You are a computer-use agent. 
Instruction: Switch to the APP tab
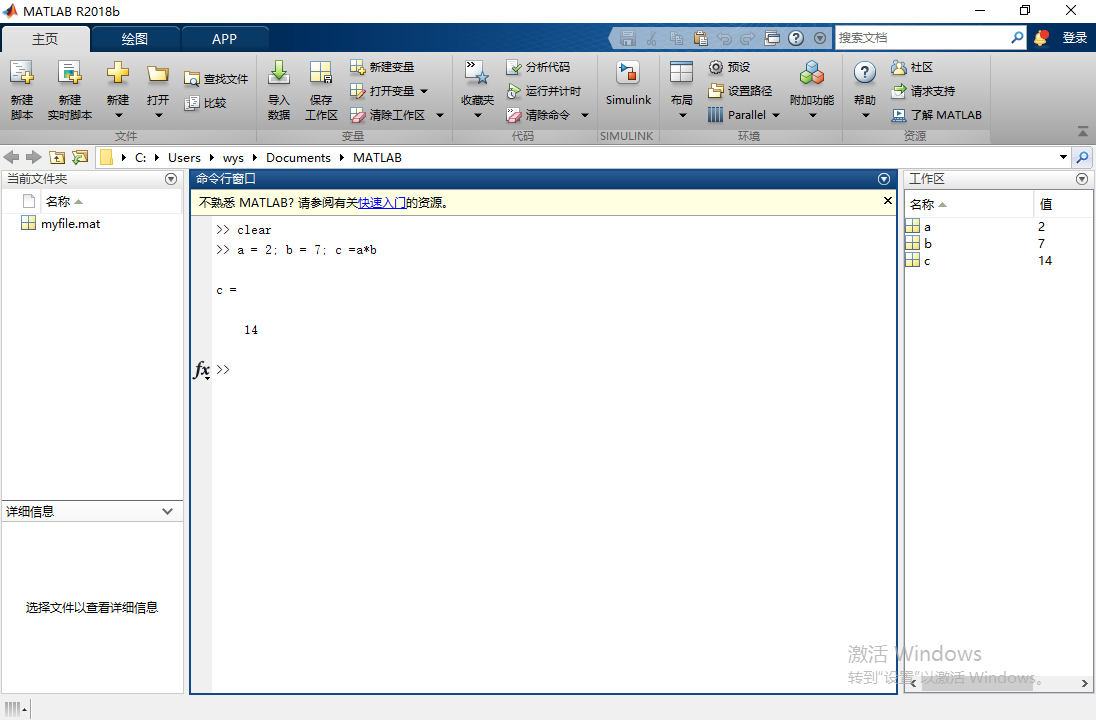tap(224, 39)
